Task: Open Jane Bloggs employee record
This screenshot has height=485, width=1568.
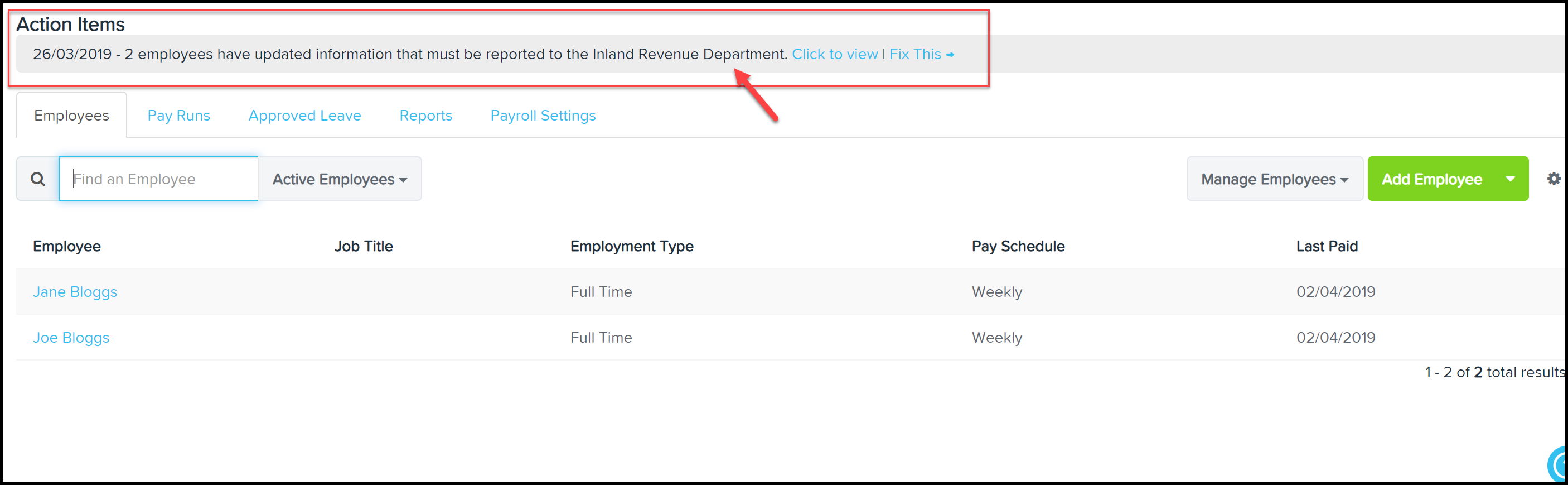Action: click(x=75, y=292)
